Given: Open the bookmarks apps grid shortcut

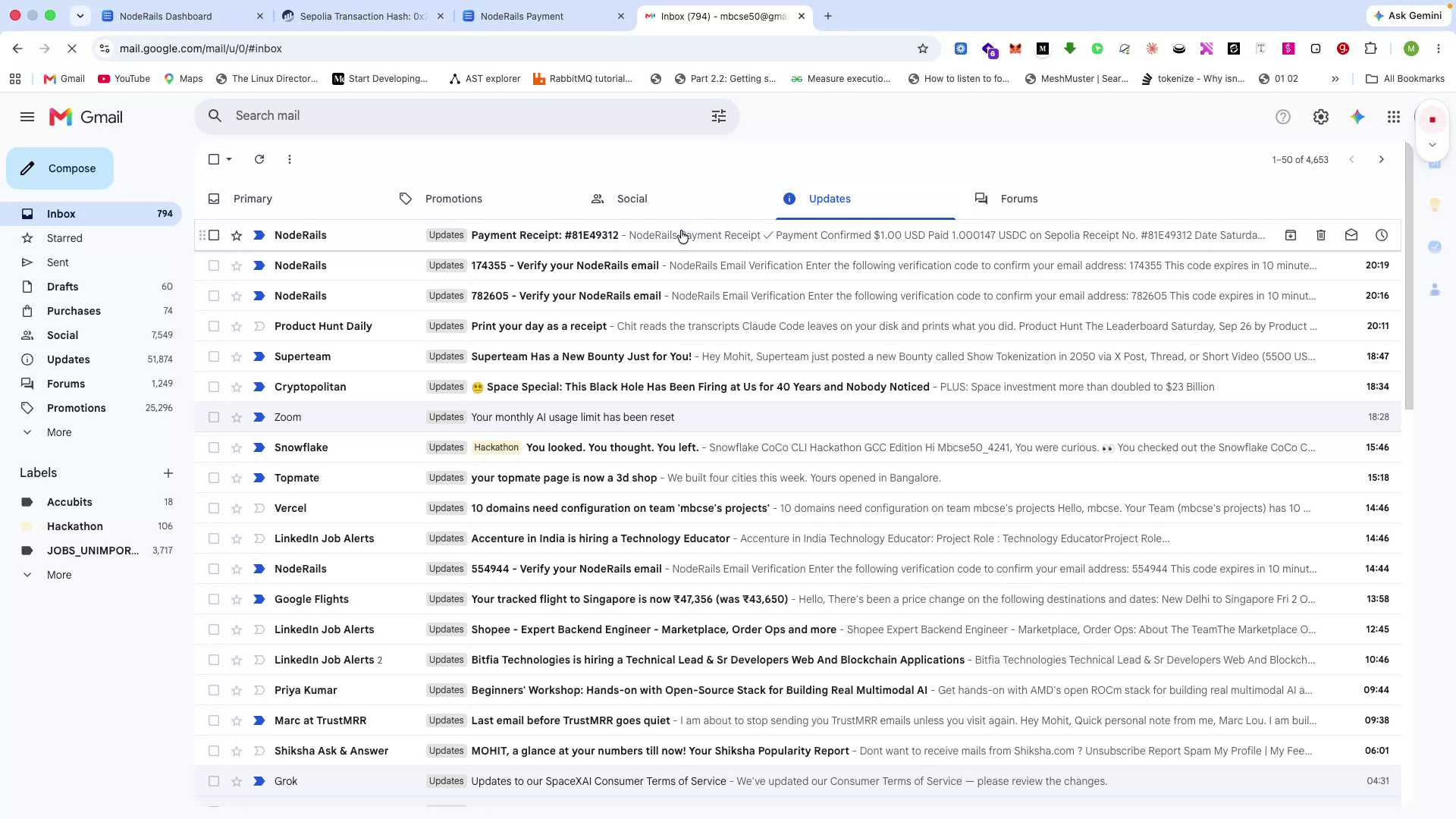Looking at the screenshot, I should [15, 79].
